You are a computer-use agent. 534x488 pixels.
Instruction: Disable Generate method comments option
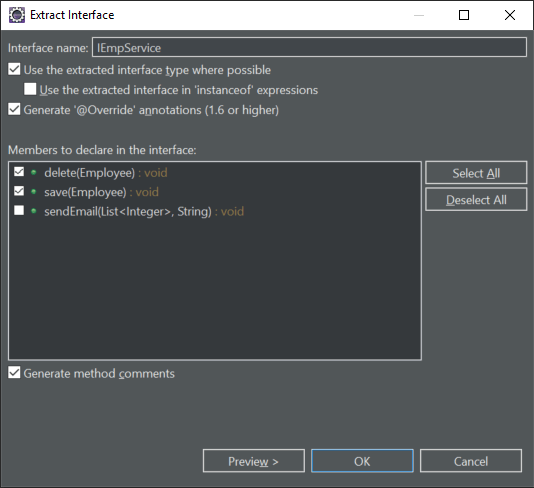(14, 373)
